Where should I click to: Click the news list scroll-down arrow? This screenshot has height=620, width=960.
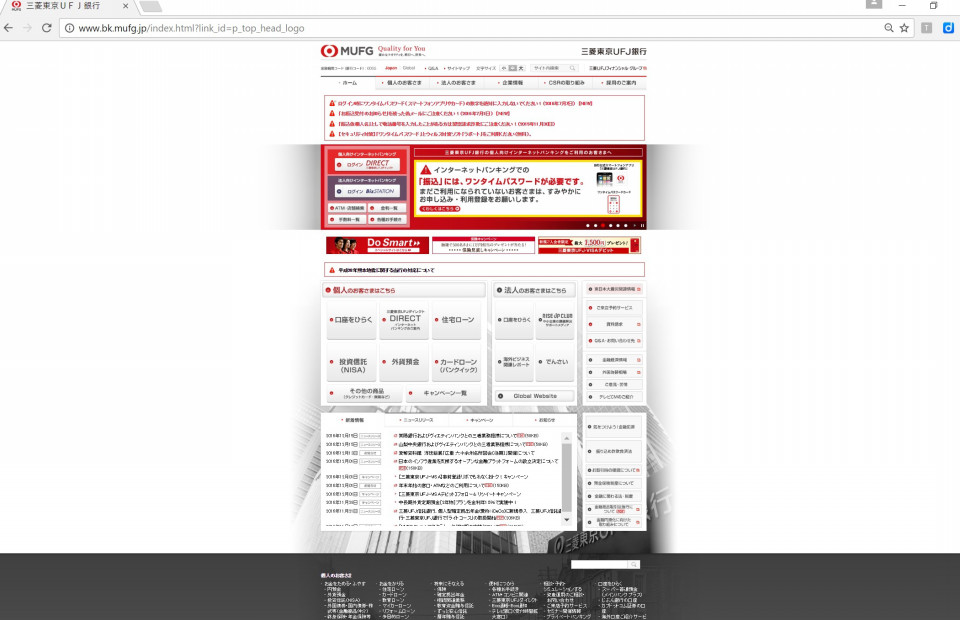pyautogui.click(x=566, y=520)
